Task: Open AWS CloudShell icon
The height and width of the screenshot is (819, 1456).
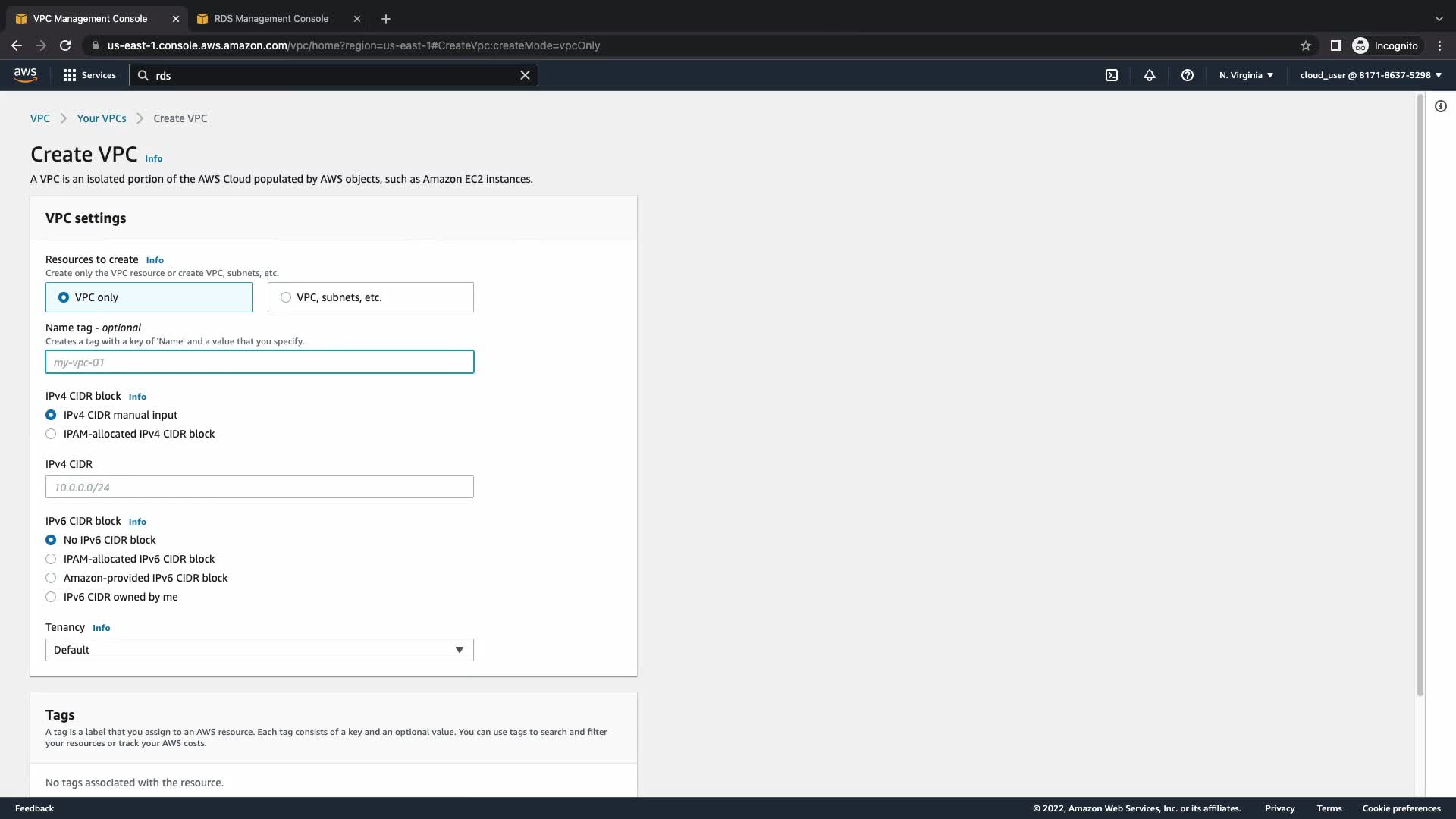Action: click(1112, 75)
